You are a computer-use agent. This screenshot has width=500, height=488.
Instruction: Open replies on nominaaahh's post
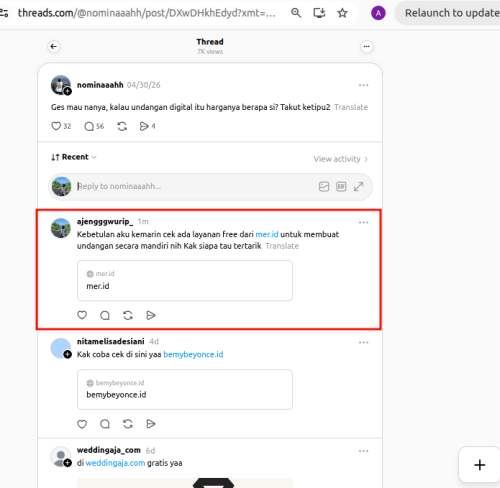click(89, 126)
